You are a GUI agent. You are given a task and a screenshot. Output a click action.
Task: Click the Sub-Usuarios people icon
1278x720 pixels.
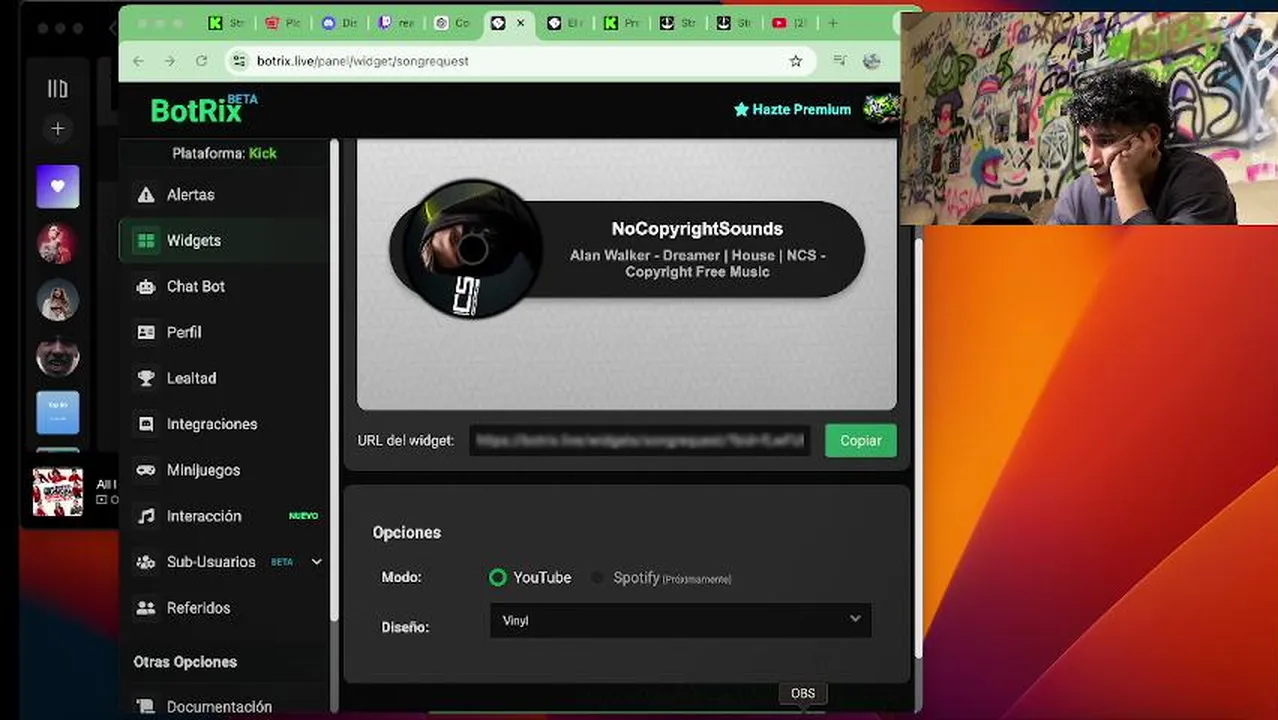pos(146,562)
